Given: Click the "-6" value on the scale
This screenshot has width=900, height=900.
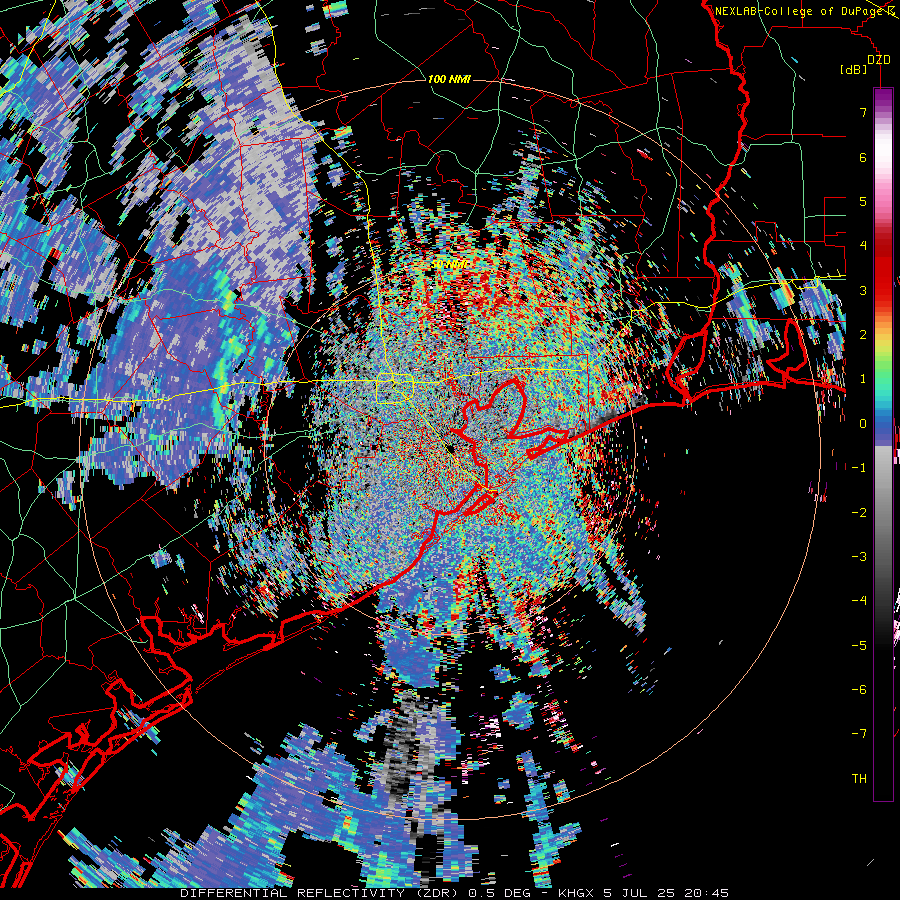Looking at the screenshot, I should tap(859, 690).
